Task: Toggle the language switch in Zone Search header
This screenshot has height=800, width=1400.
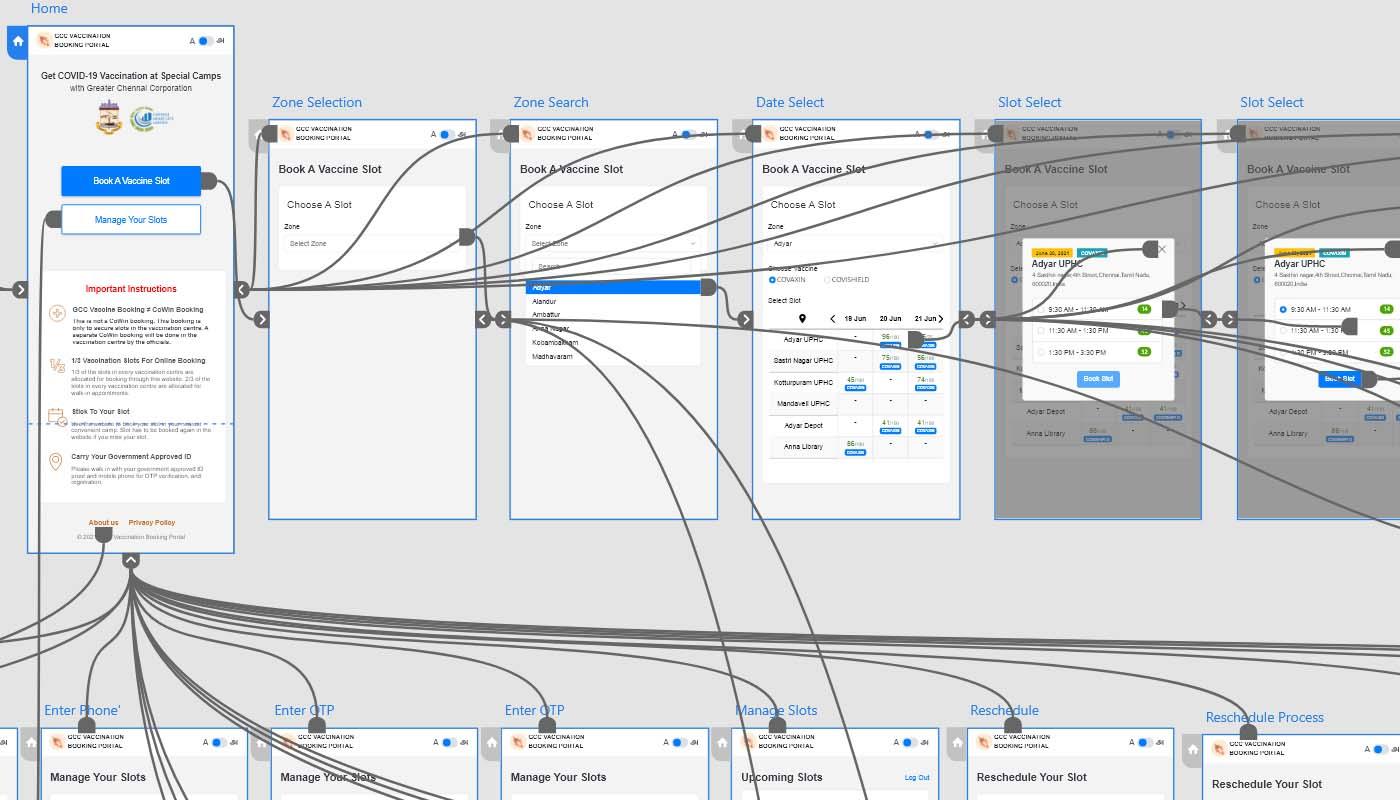Action: click(688, 134)
